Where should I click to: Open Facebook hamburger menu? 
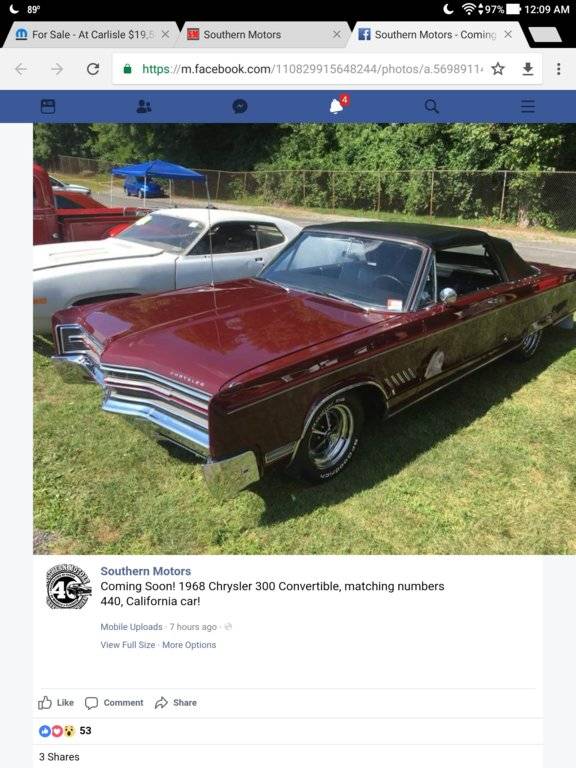point(528,106)
